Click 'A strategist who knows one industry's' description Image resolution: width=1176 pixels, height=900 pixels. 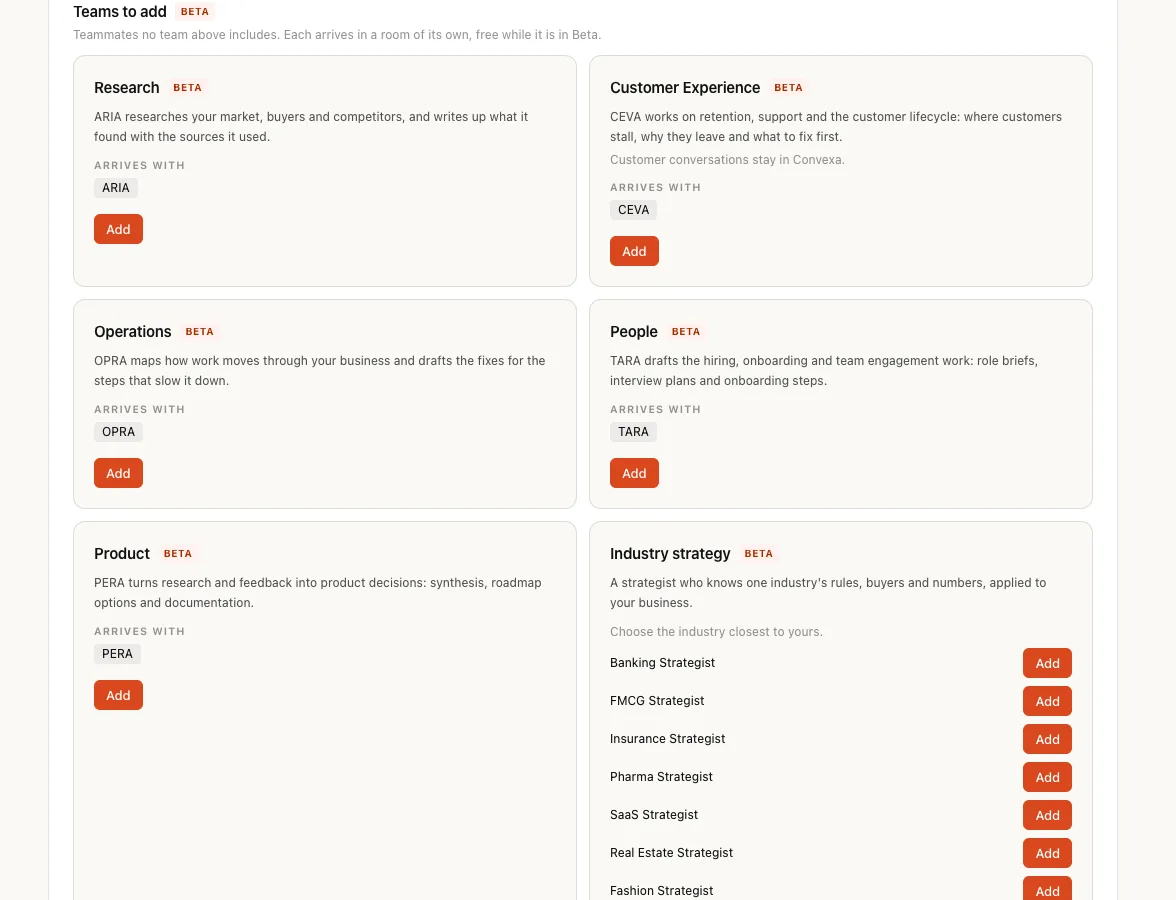(x=828, y=592)
